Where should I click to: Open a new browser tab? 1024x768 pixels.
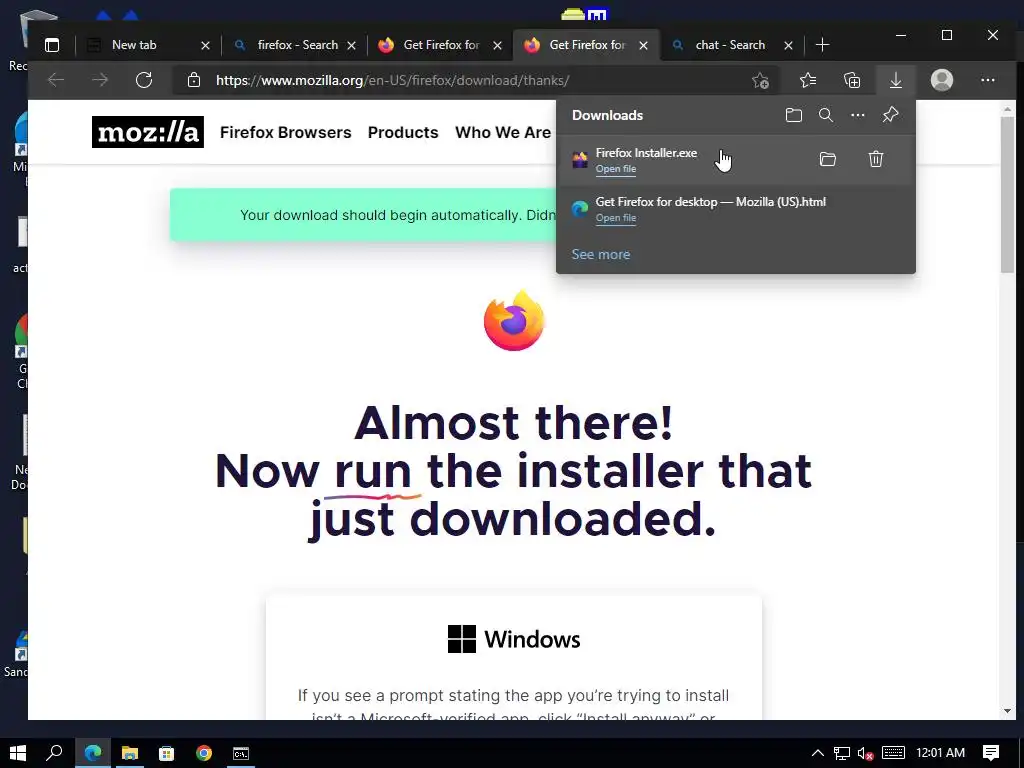(822, 45)
